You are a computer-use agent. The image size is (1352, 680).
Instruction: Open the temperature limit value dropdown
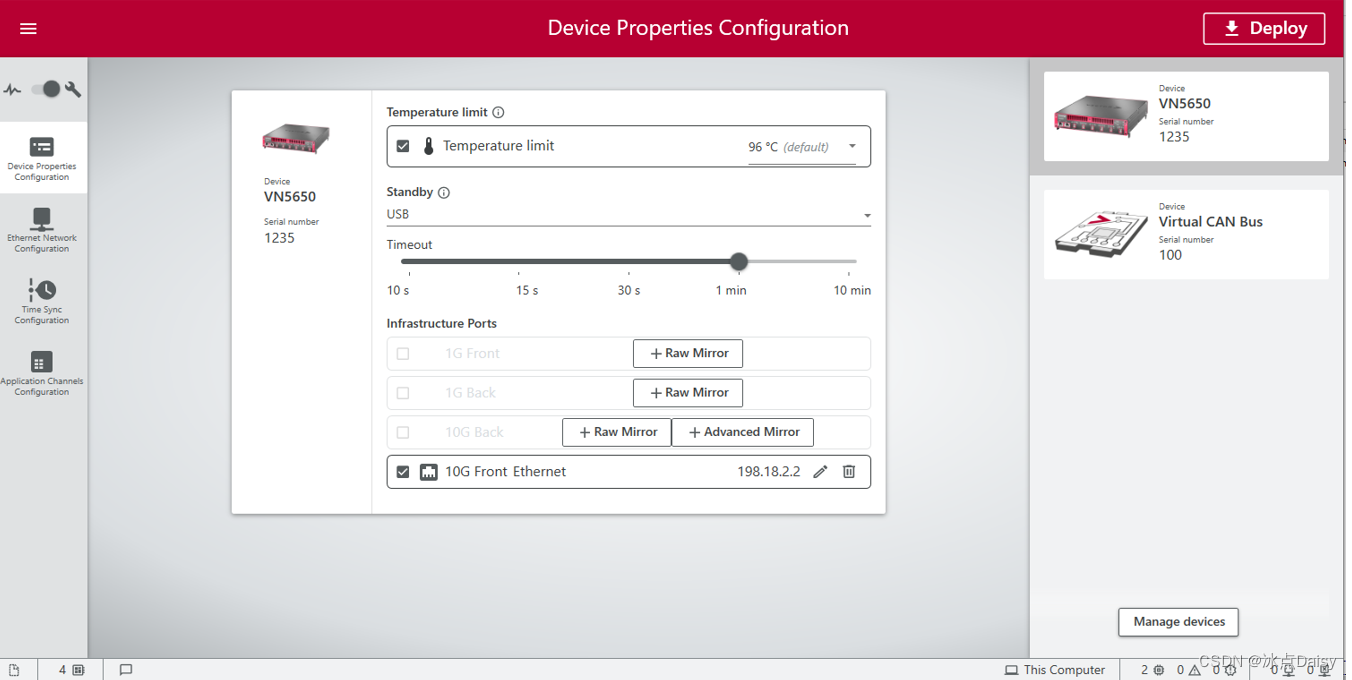tap(851, 146)
